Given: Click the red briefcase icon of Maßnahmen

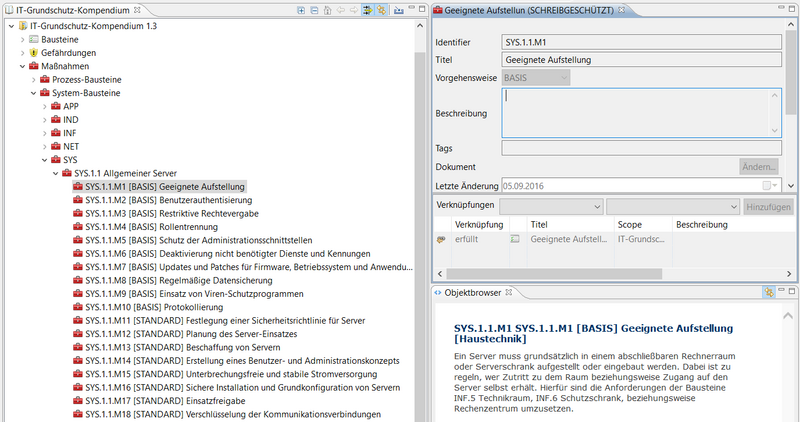Looking at the screenshot, I should (34, 66).
